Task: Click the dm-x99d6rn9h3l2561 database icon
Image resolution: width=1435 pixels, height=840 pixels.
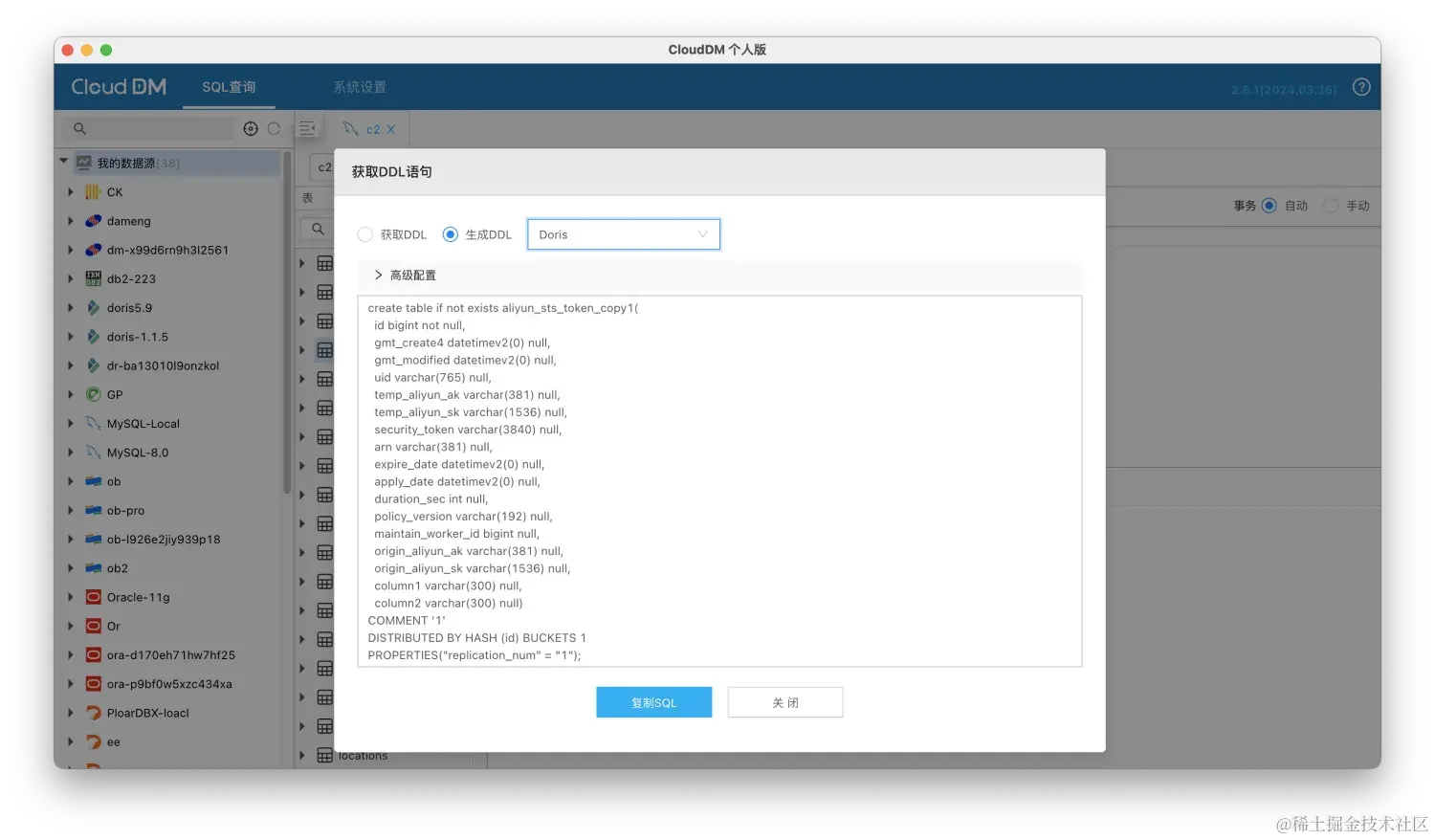Action: [x=93, y=250]
